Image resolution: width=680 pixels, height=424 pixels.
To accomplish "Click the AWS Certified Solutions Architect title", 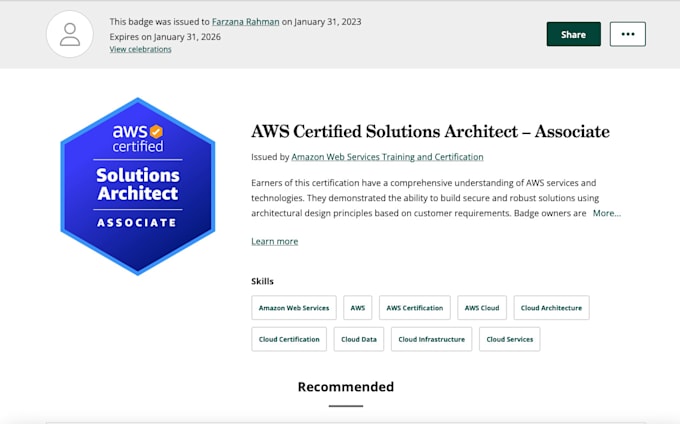I will 430,132.
